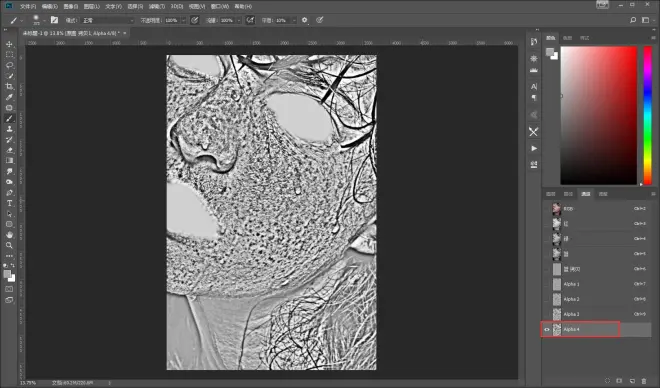
Task: Show the Alpha 3 channel visibility box
Action: coord(547,314)
